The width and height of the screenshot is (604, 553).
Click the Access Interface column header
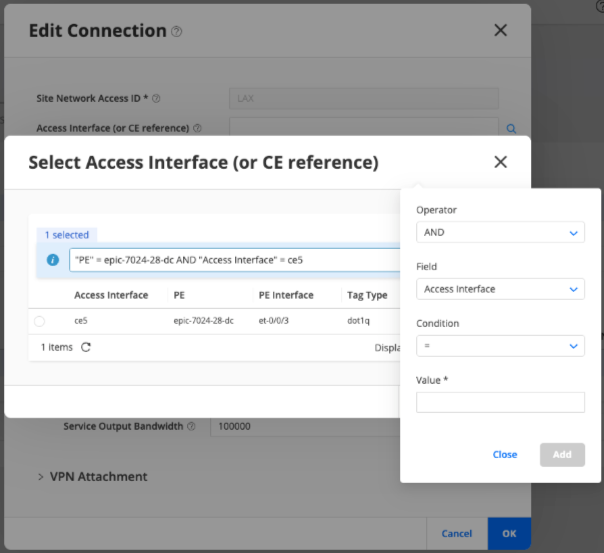click(111, 295)
